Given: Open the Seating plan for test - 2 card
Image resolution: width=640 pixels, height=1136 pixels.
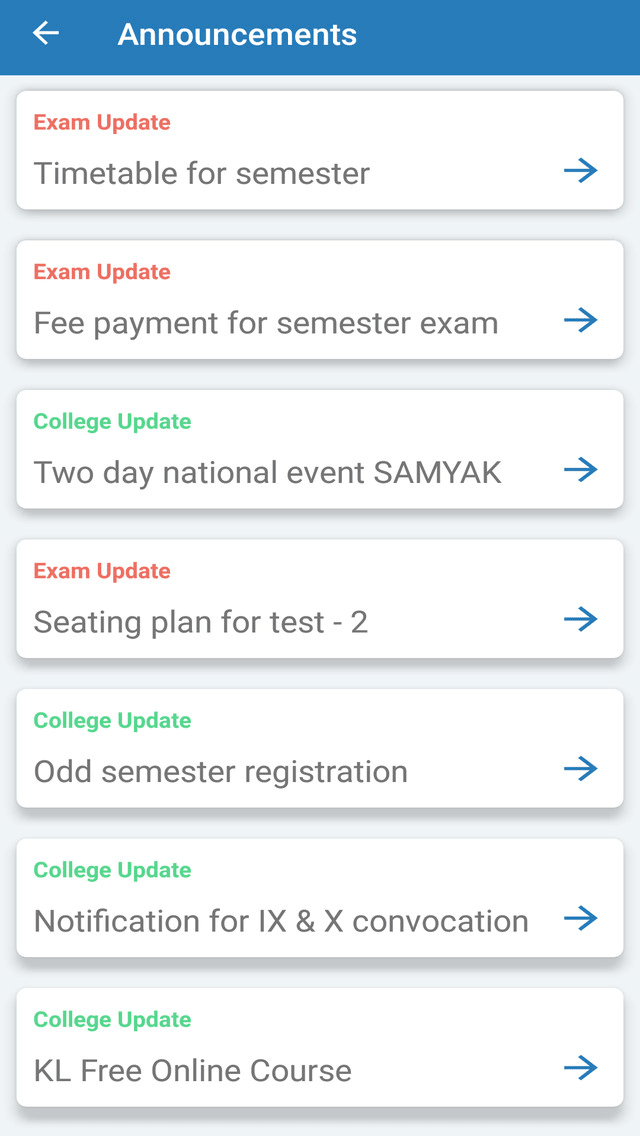Looking at the screenshot, I should click(300, 598).
